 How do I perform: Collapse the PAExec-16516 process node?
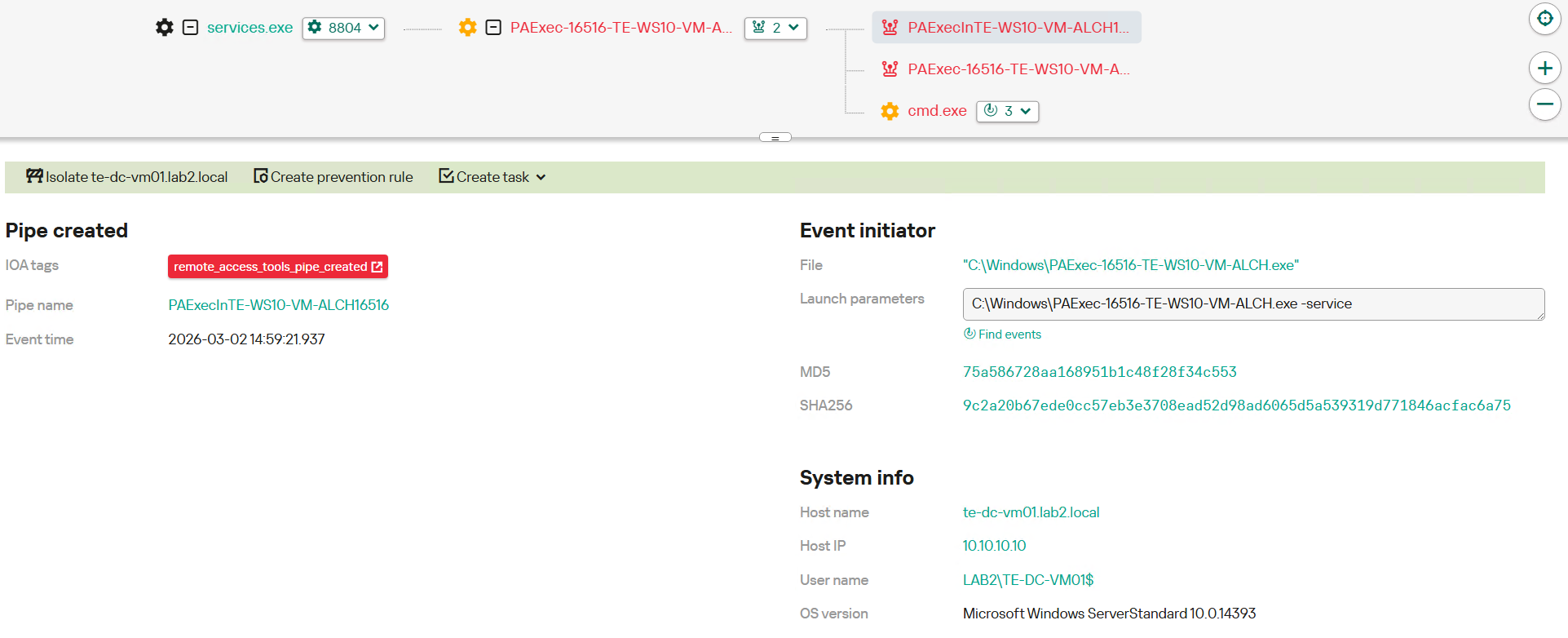[493, 28]
